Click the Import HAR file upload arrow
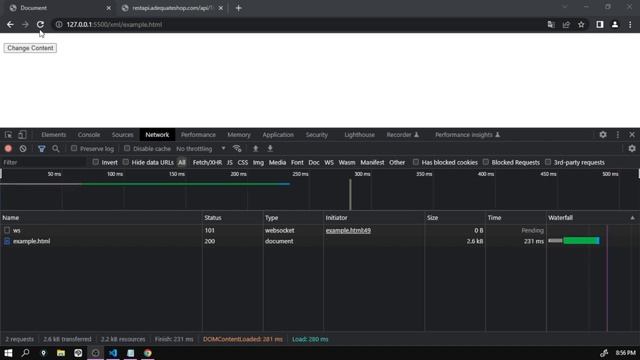The height and width of the screenshot is (360, 640). tap(256, 149)
